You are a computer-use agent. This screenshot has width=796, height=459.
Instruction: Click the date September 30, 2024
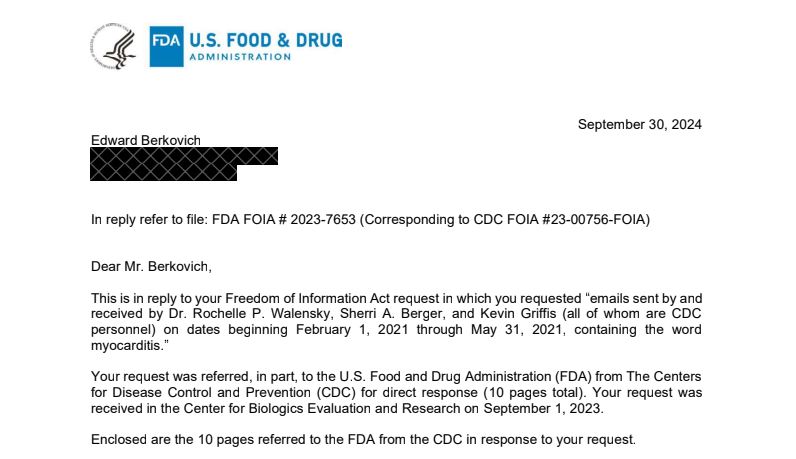(640, 125)
